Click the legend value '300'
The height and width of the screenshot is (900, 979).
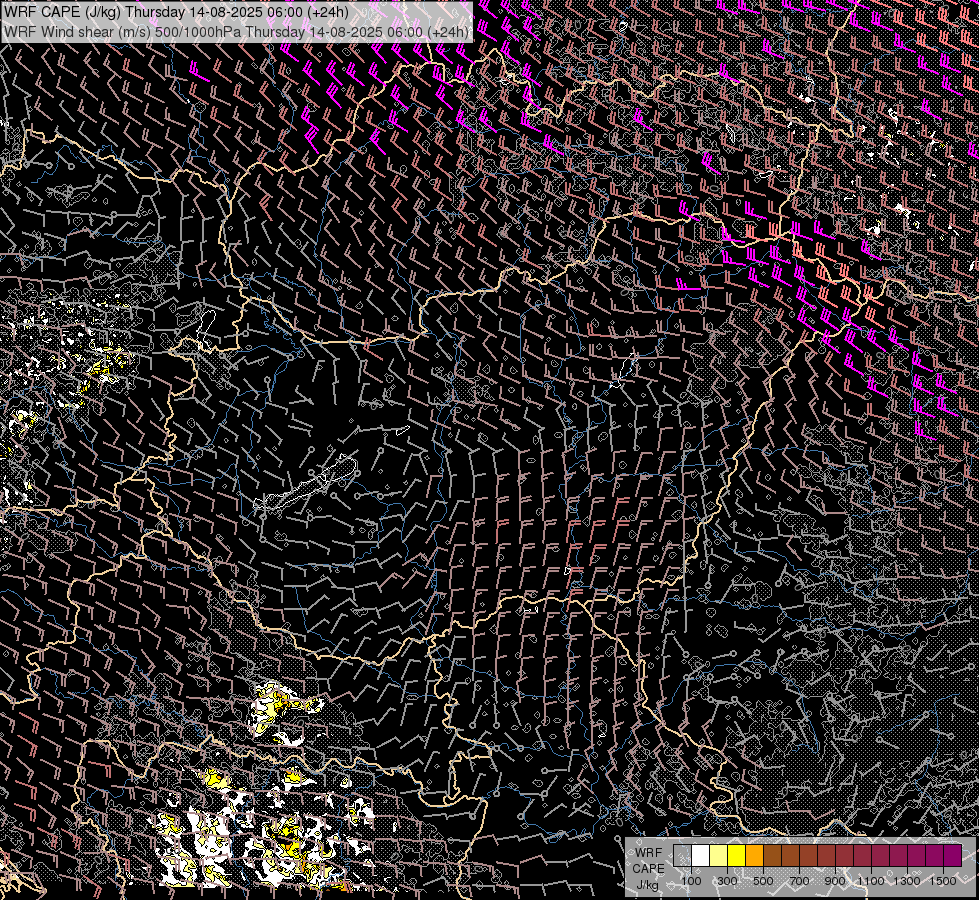(727, 881)
